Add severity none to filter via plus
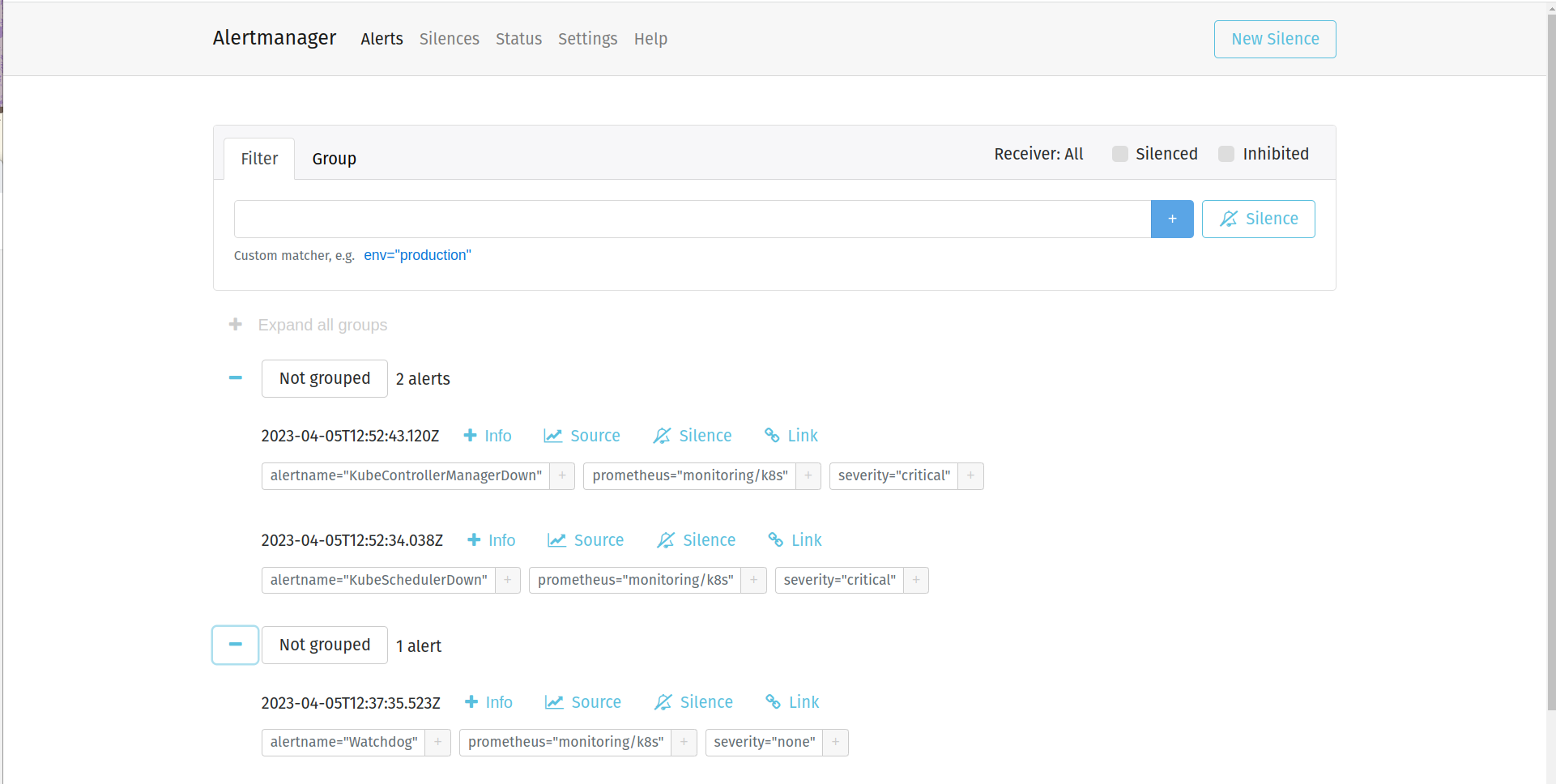The width and height of the screenshot is (1556, 784). [x=836, y=743]
